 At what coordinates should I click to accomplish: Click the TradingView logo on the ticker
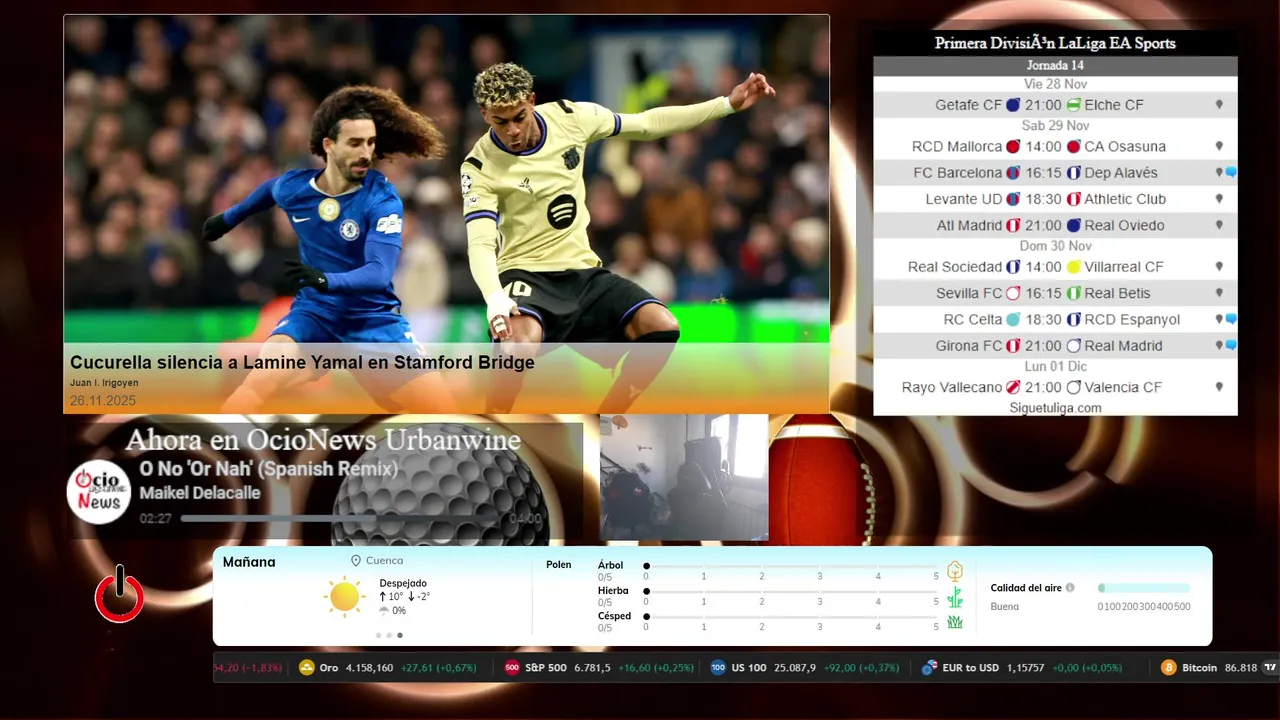click(1270, 668)
